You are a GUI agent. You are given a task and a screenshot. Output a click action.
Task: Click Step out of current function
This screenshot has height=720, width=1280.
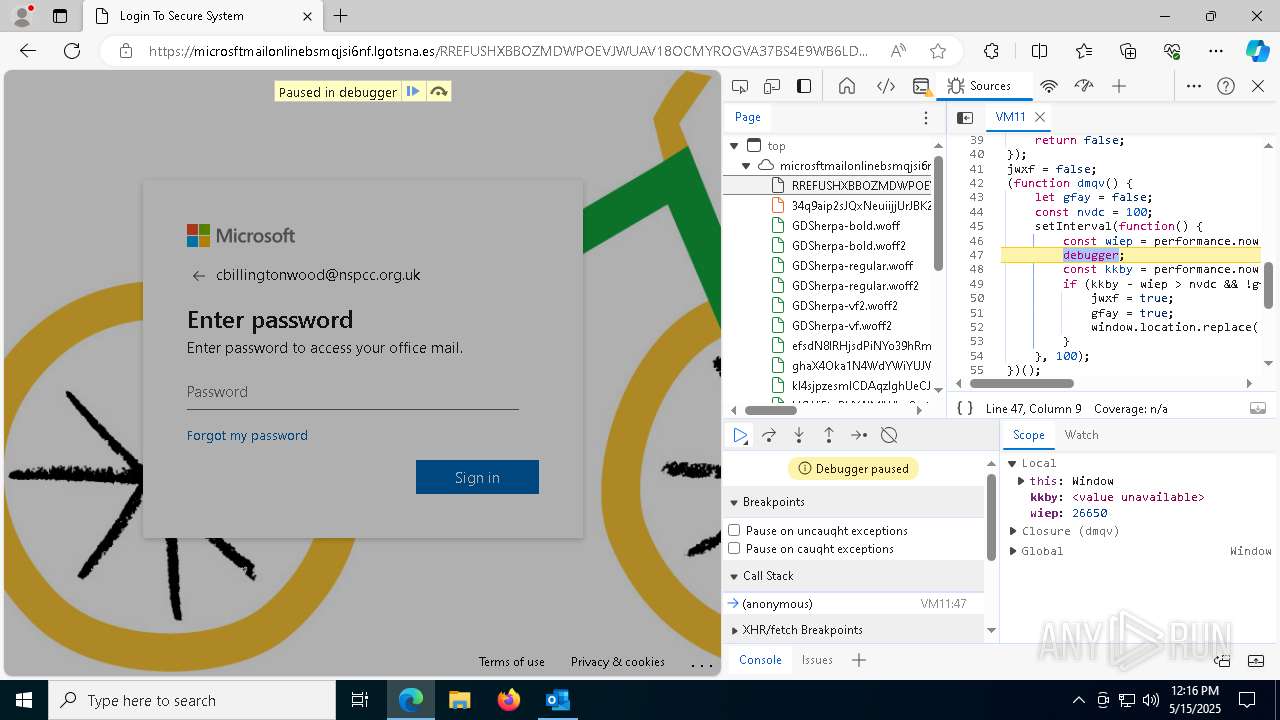pos(829,435)
